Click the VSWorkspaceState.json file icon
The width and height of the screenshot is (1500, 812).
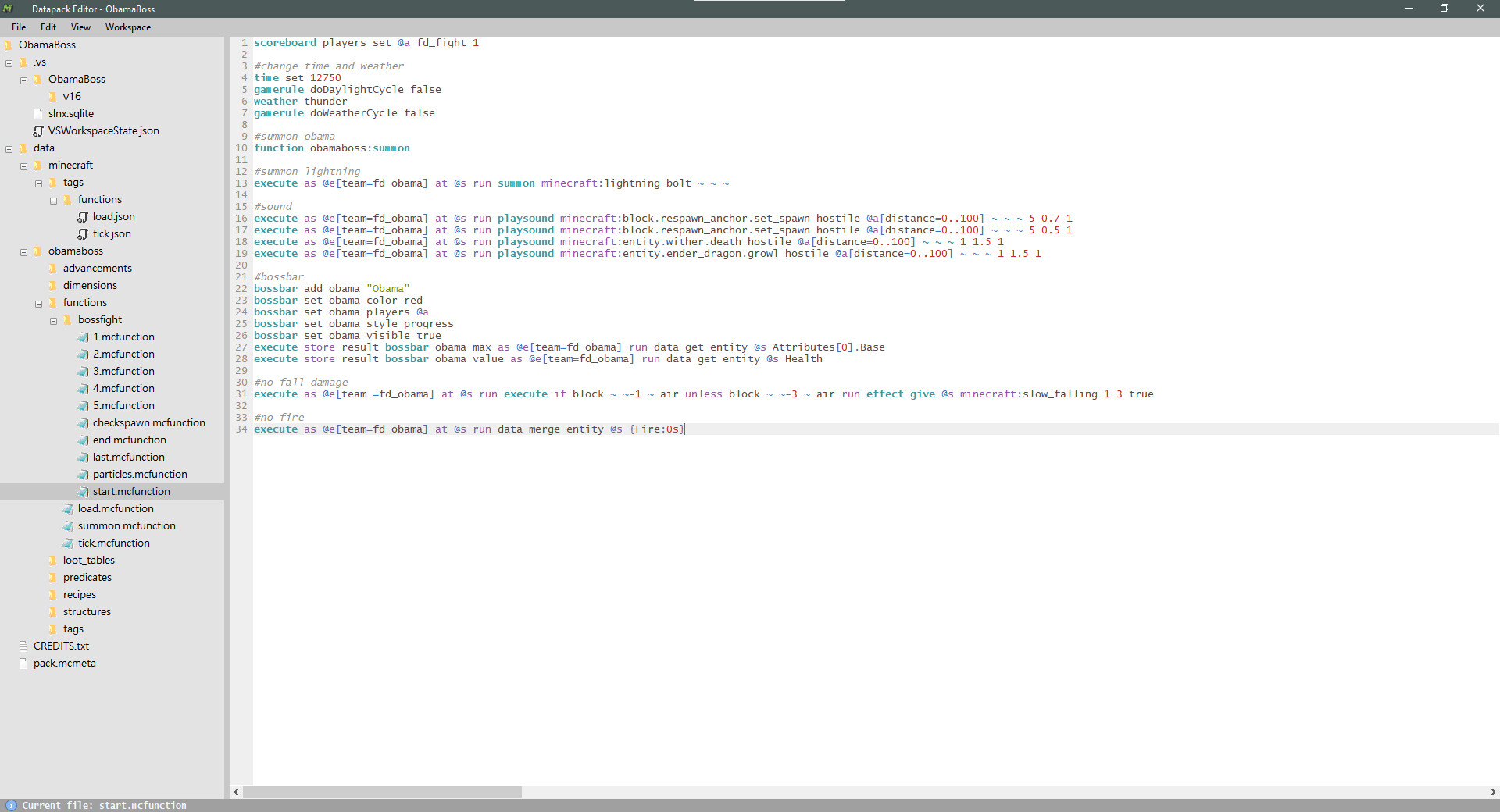(38, 130)
